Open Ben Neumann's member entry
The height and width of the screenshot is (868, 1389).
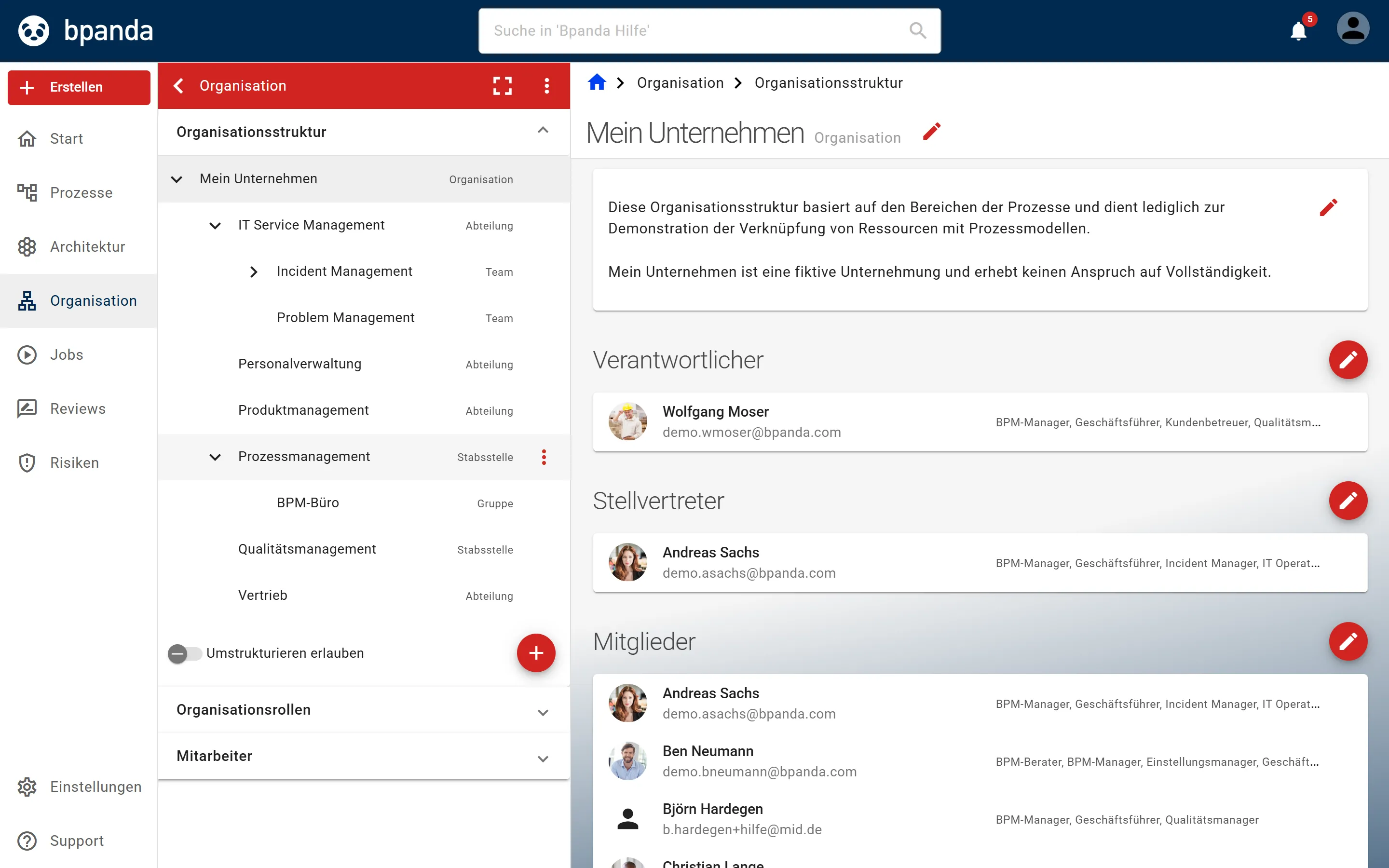[x=980, y=761]
